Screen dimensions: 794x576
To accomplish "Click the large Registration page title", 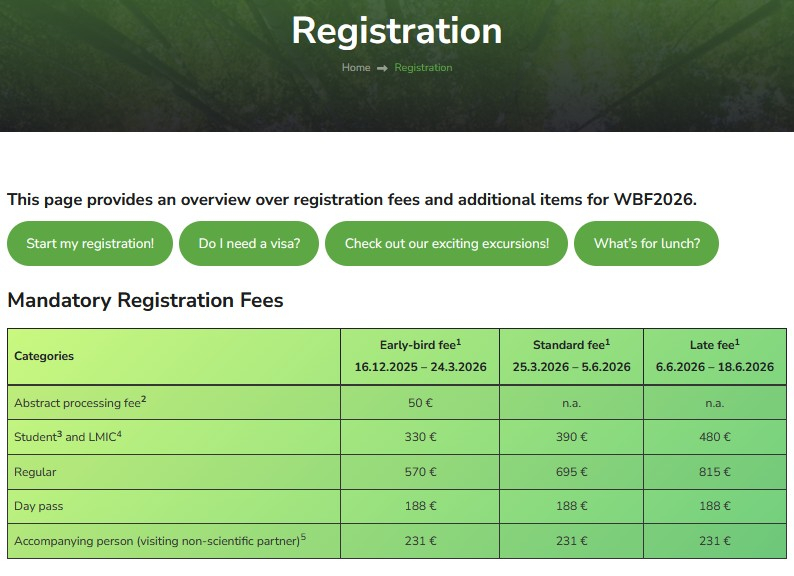I will pyautogui.click(x=397, y=31).
